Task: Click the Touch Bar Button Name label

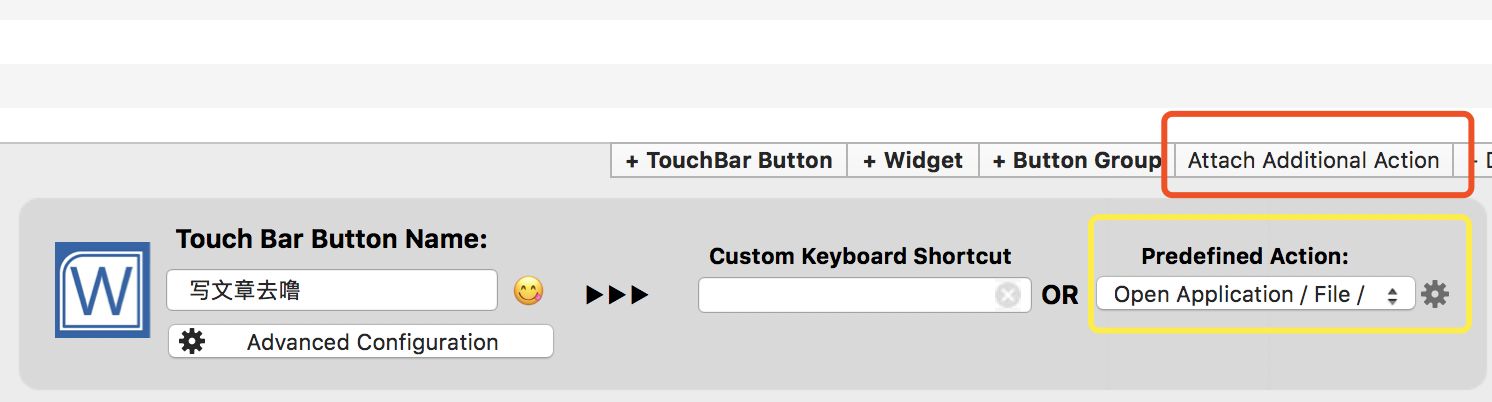Action: pos(331,240)
